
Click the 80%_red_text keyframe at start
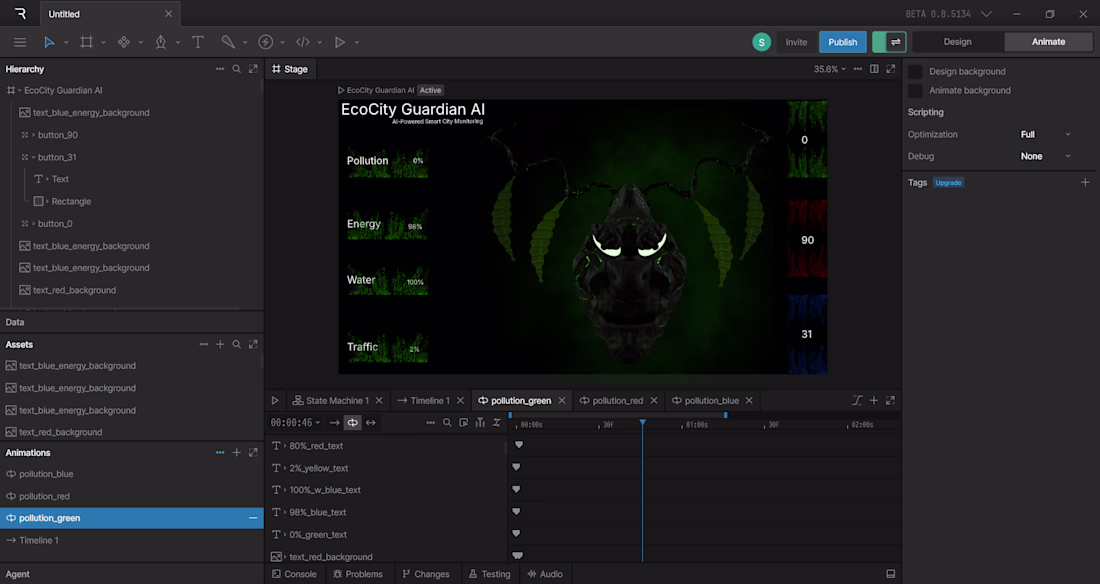(519, 445)
